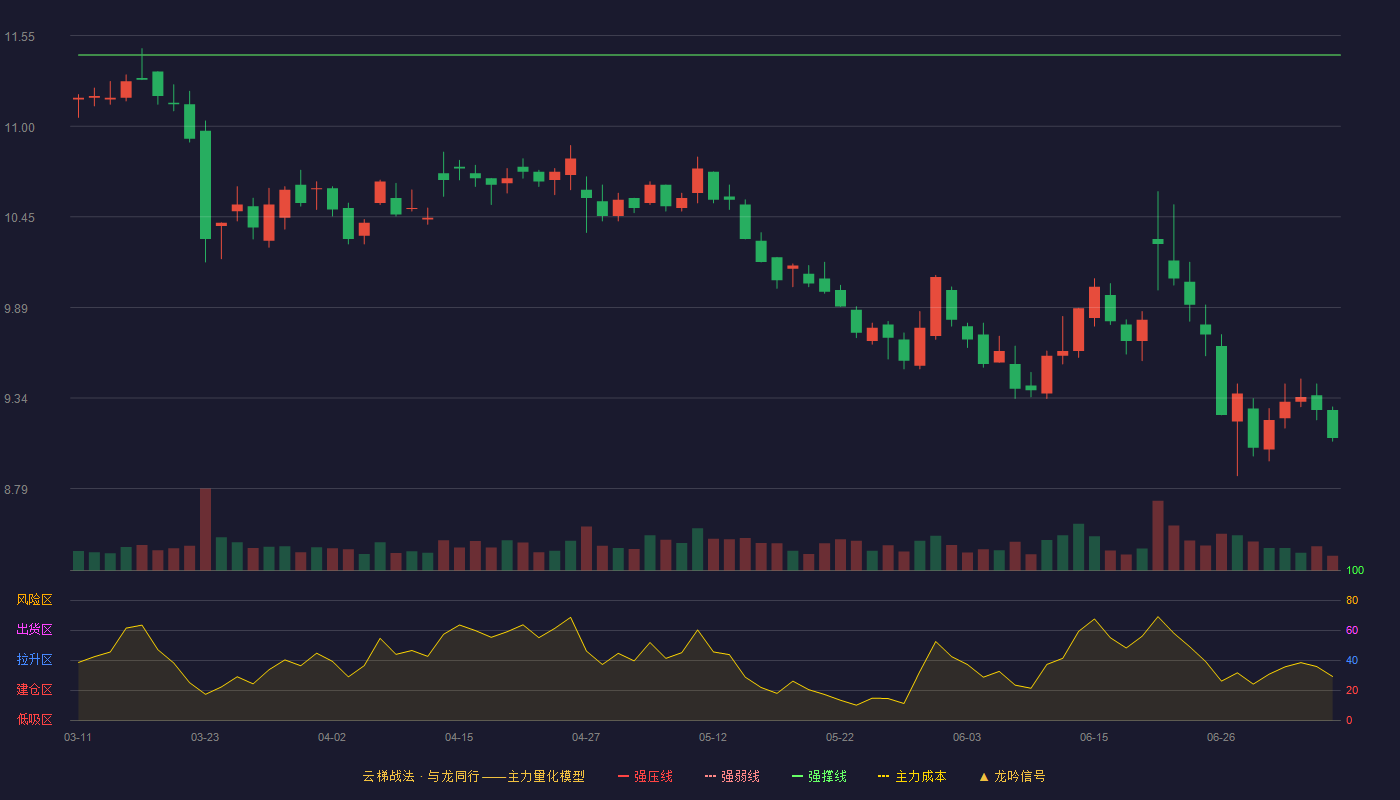Click the green 100 indicator scale value
1400x800 pixels.
pos(1355,571)
